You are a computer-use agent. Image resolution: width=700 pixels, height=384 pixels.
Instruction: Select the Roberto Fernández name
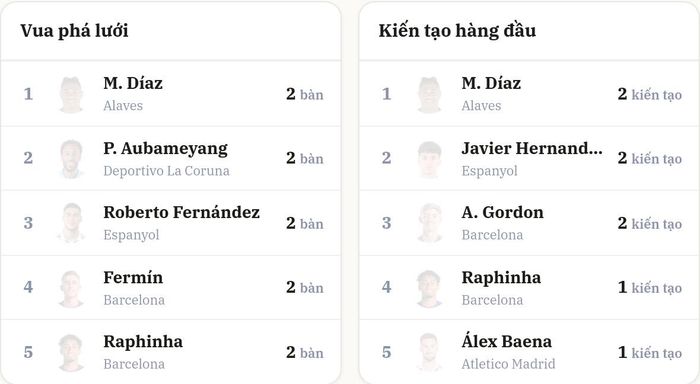pyautogui.click(x=181, y=212)
